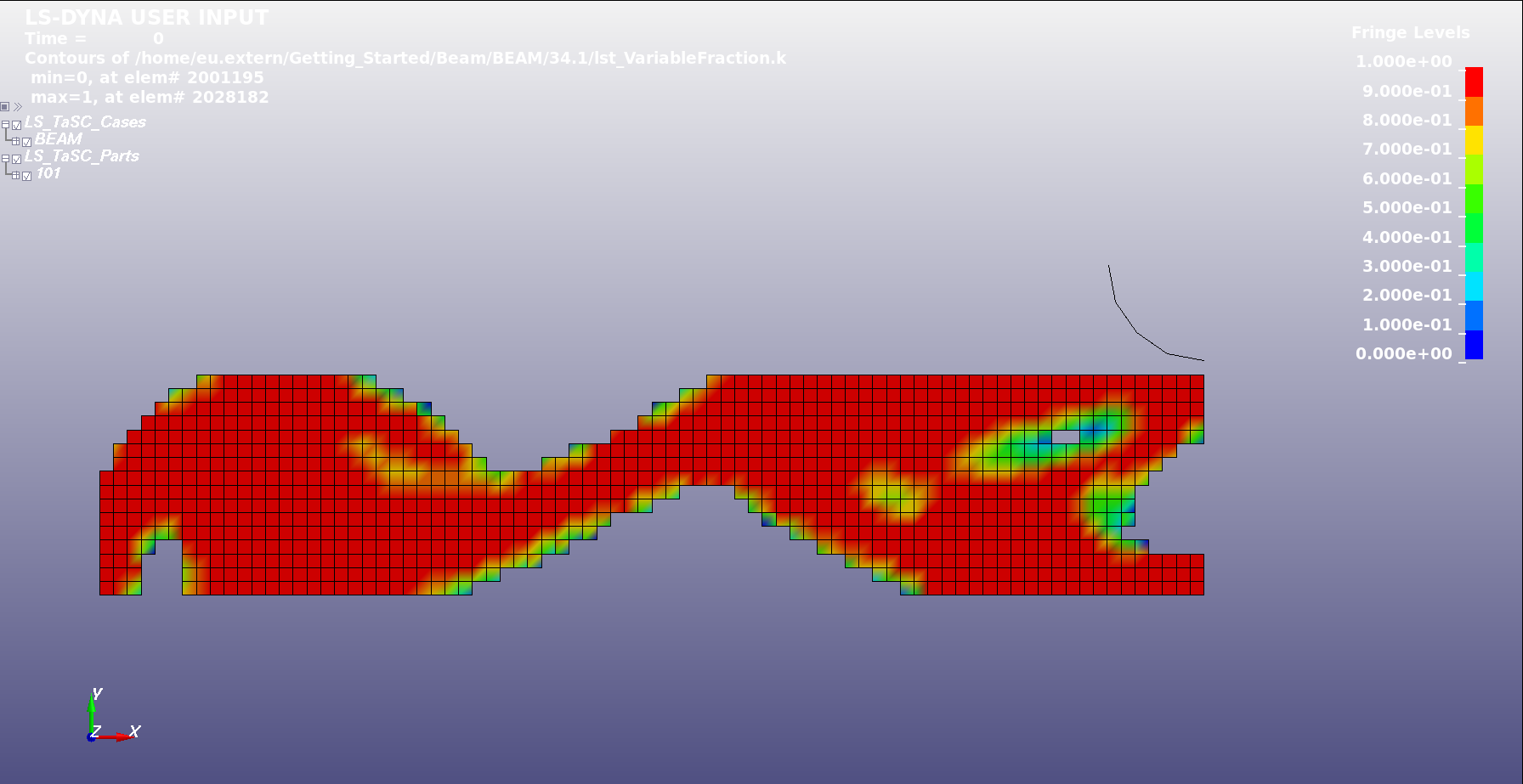
Task: Uncheck the BEAM case checkbox
Action: click(26, 142)
